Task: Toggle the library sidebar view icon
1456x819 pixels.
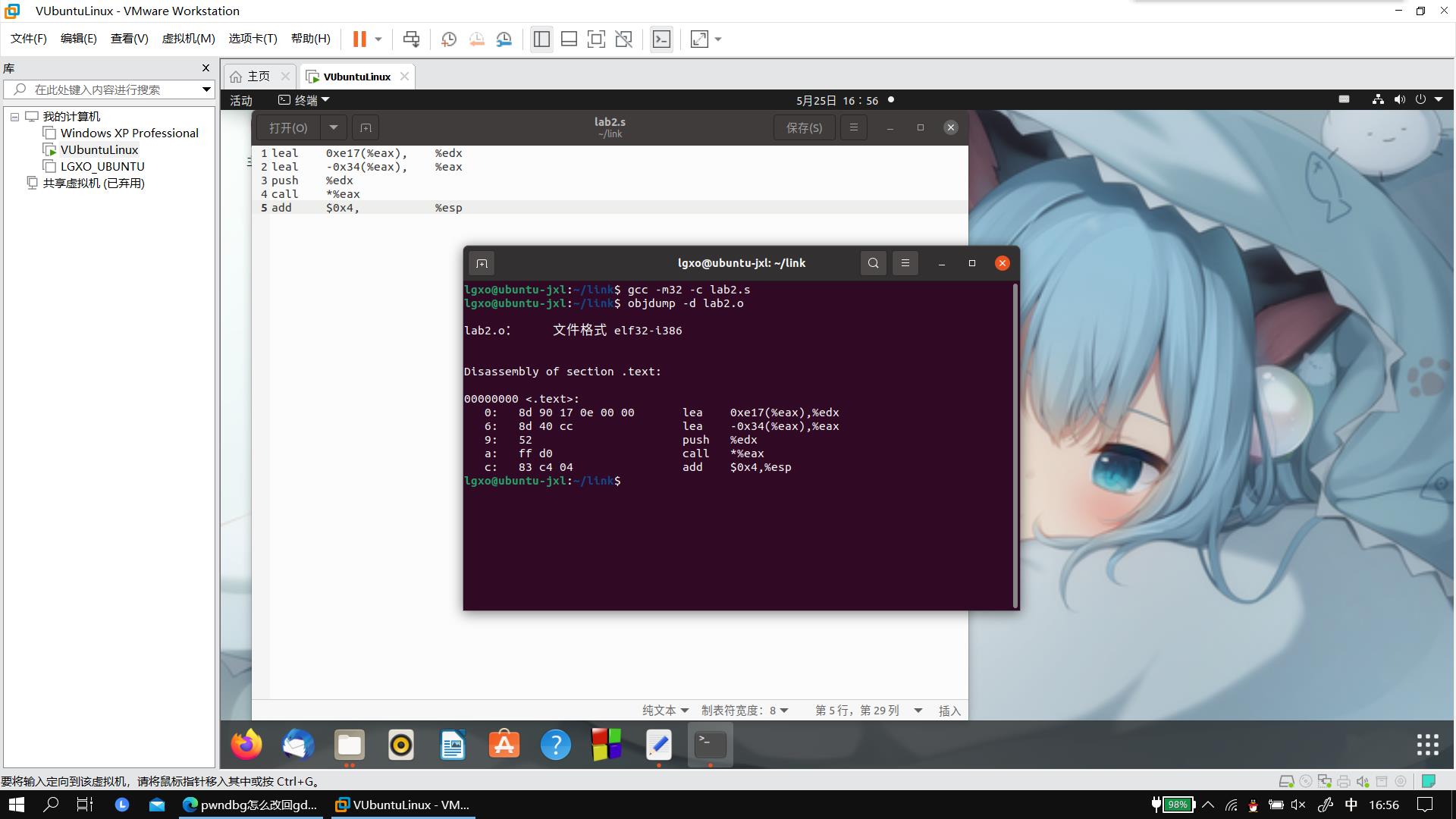Action: (541, 39)
